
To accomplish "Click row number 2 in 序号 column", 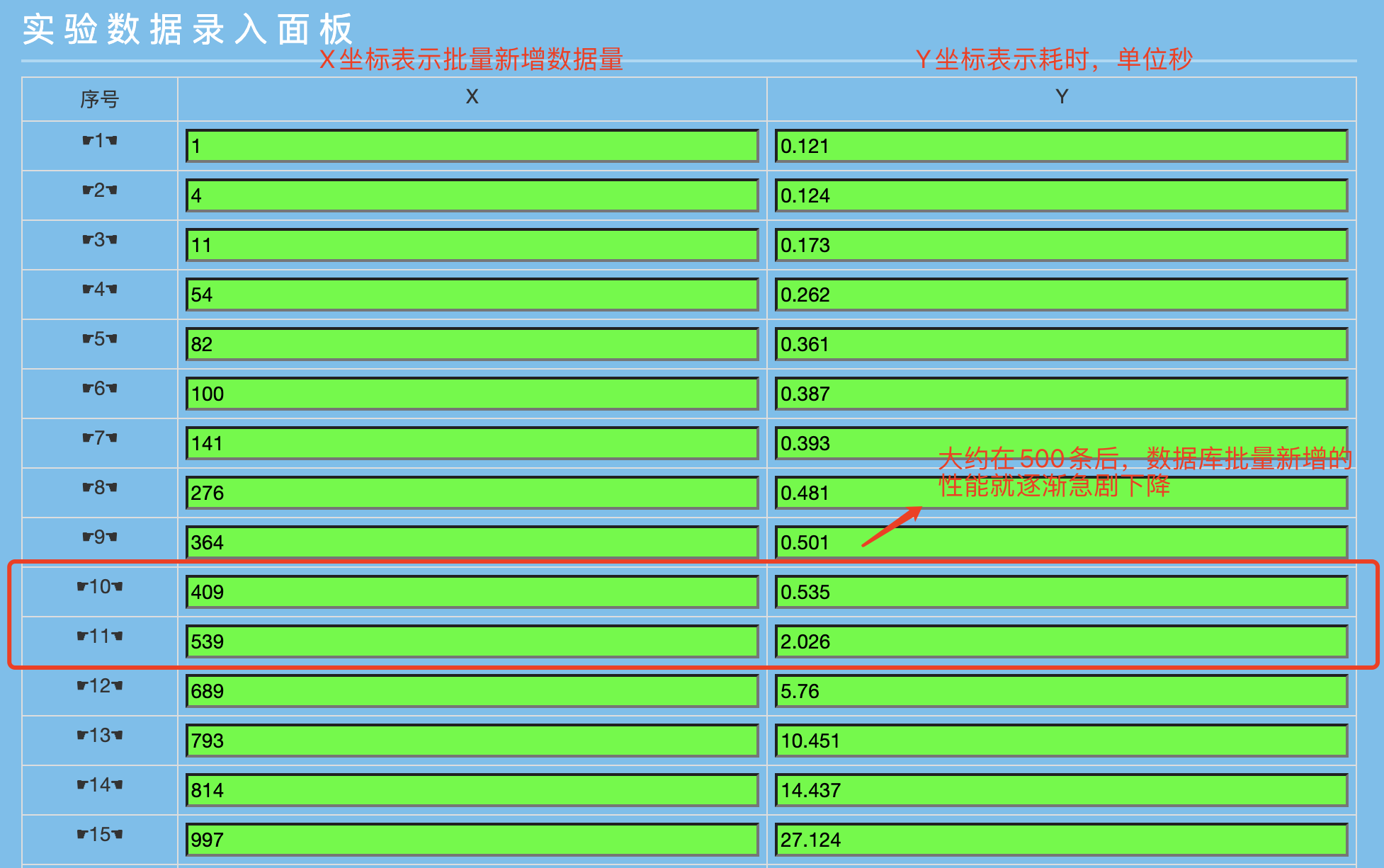I will 99,190.
